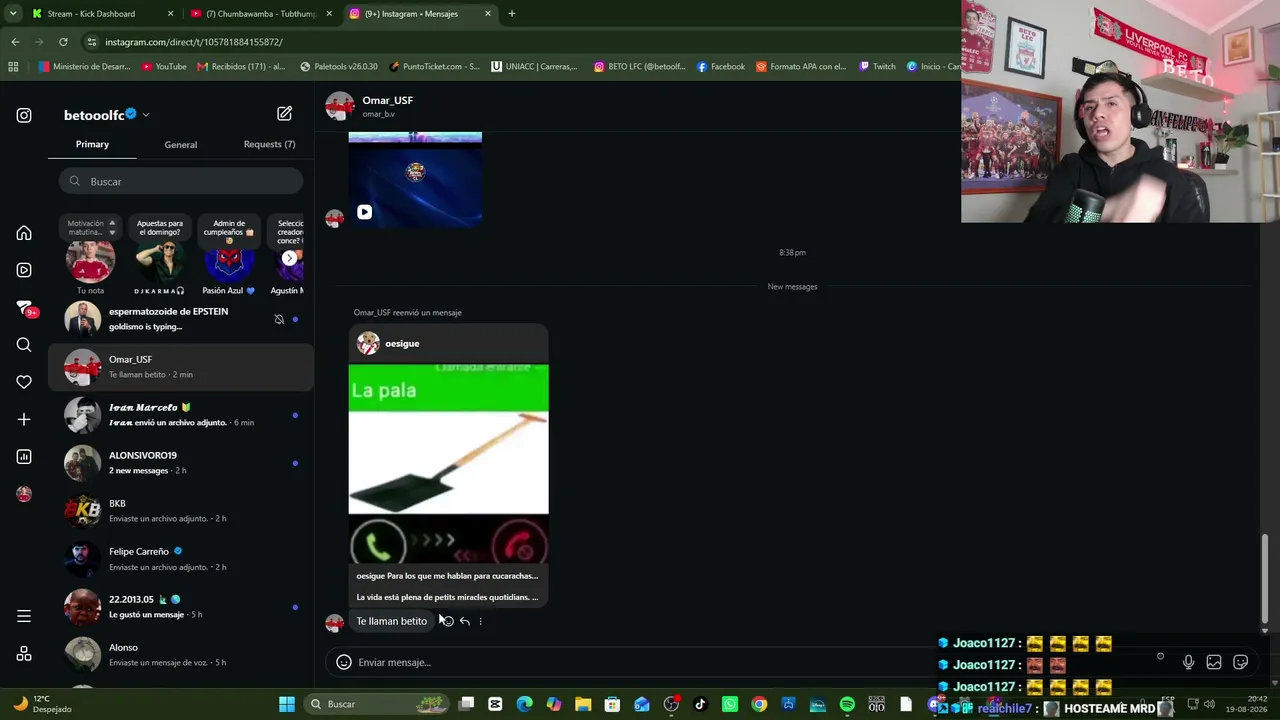Click the reel icon on the shared video
This screenshot has width=1280, height=720.
click(x=364, y=212)
